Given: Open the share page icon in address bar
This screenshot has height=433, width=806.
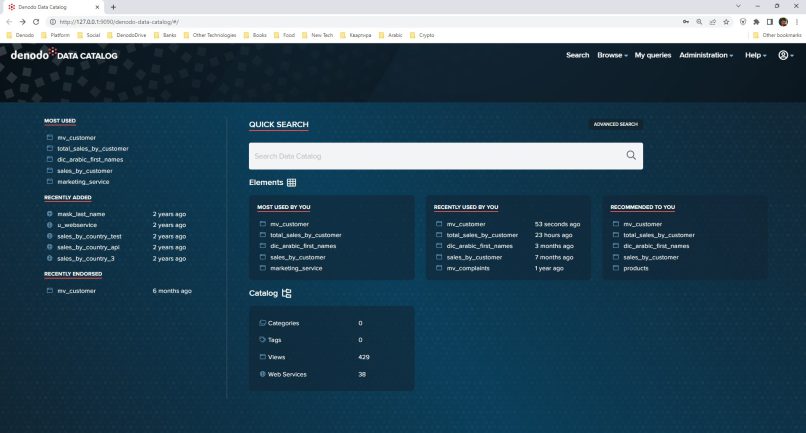Looking at the screenshot, I should pyautogui.click(x=712, y=22).
